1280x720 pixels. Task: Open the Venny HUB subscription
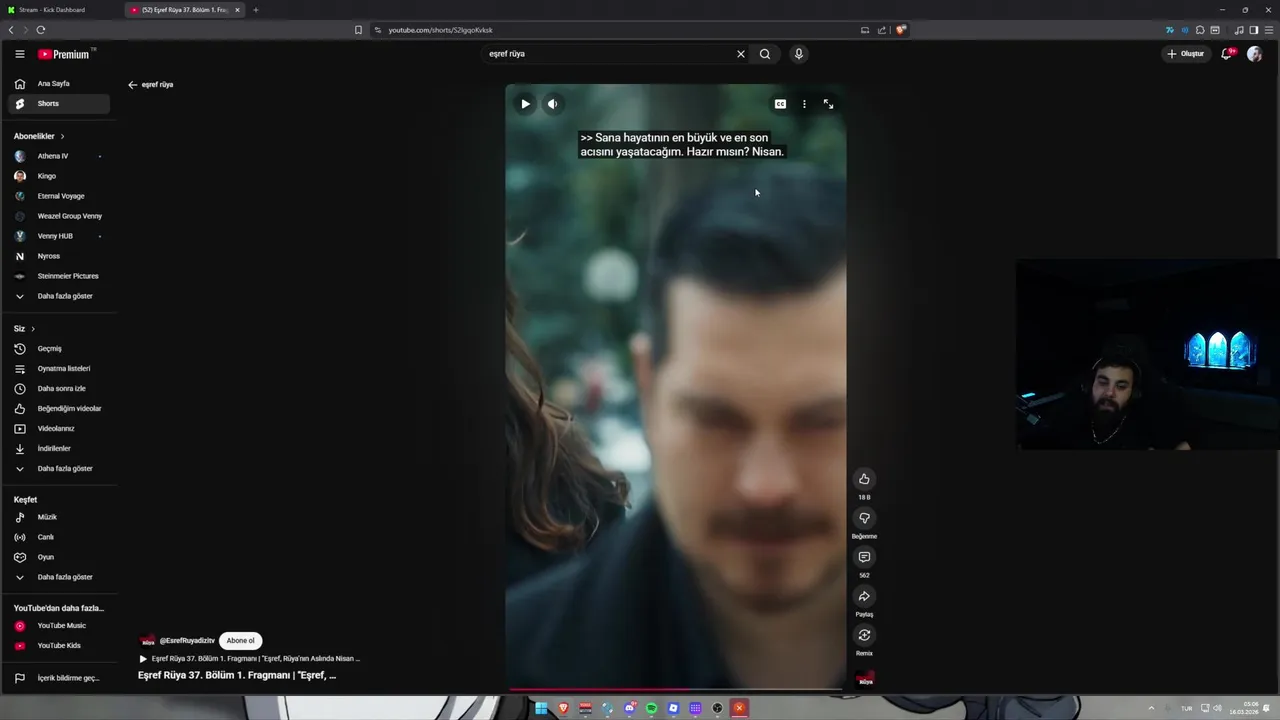point(60,236)
